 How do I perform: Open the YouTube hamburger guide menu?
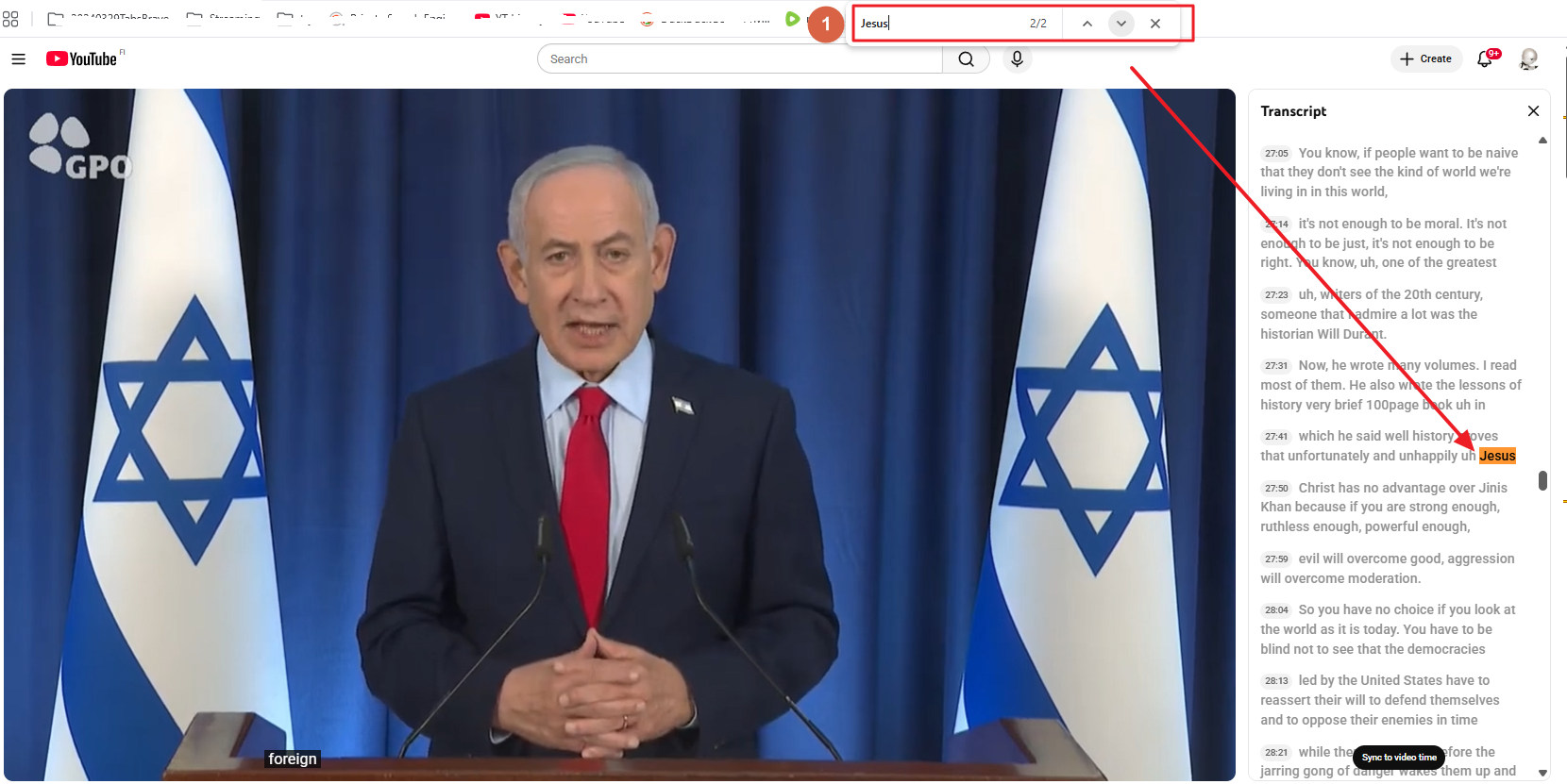tap(18, 58)
